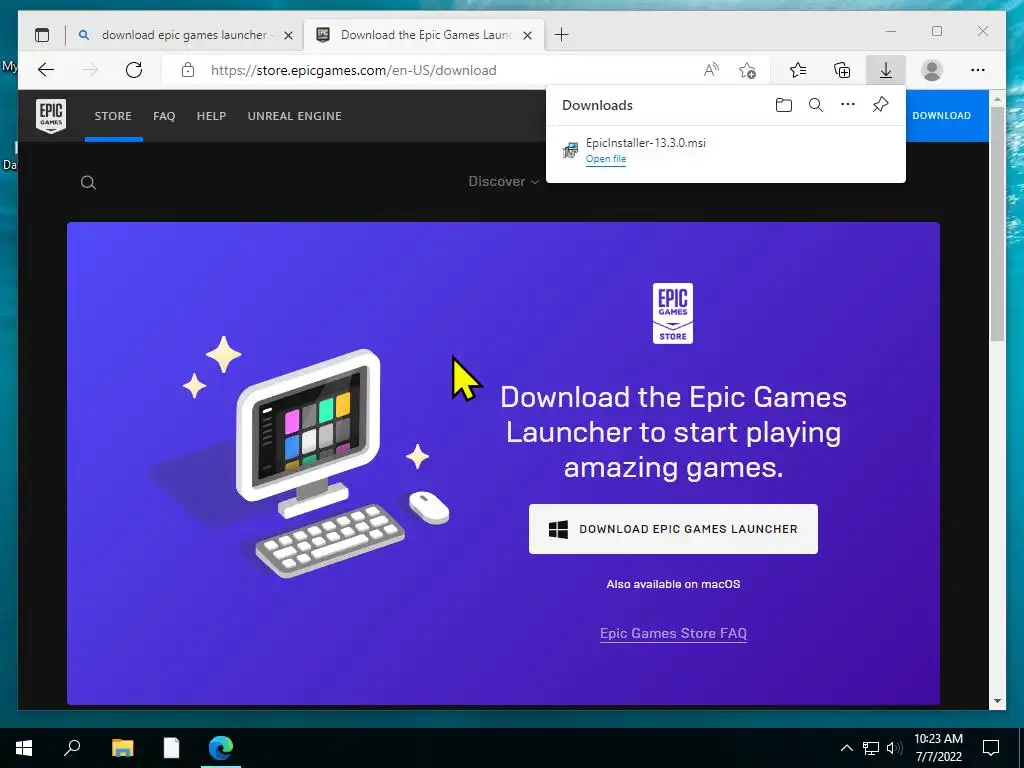The image size is (1024, 768).
Task: Reload the page with the Refresh icon
Action: pos(134,70)
